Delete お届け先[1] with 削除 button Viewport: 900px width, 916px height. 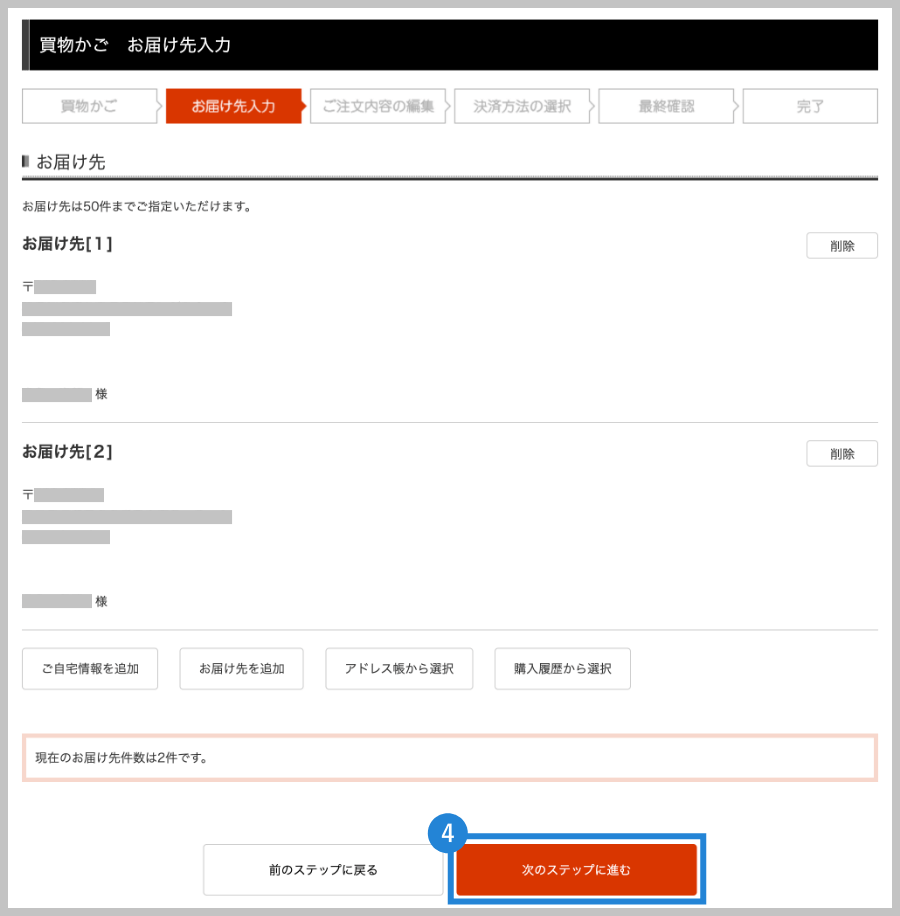(x=842, y=246)
